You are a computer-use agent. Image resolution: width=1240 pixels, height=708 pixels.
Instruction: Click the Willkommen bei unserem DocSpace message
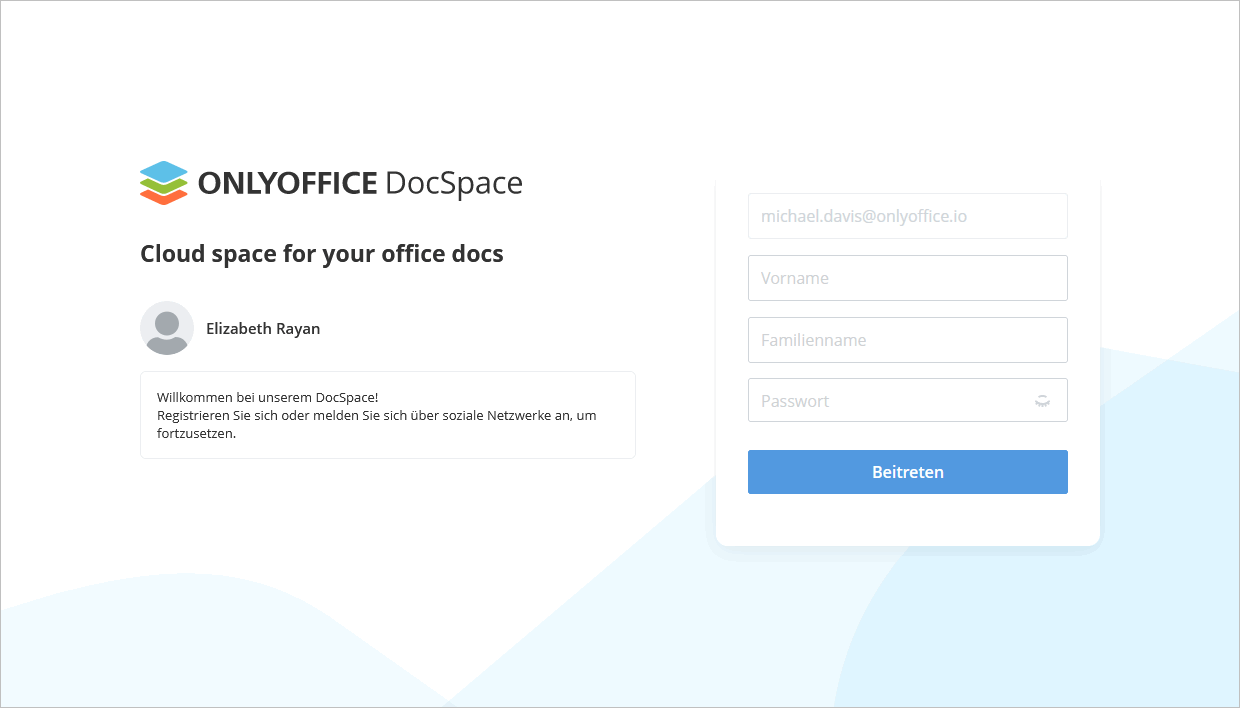coord(388,415)
